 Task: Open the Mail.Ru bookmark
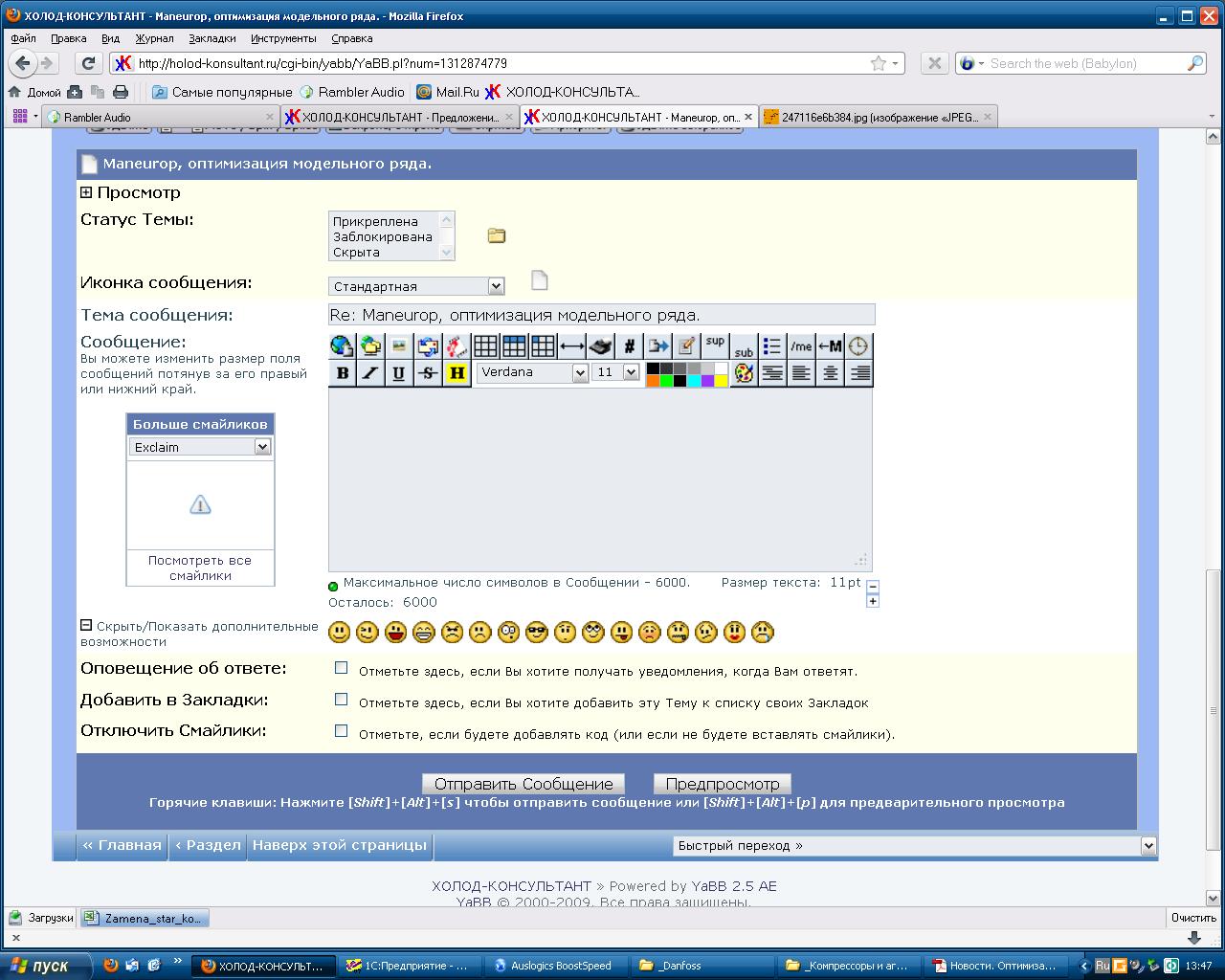448,92
